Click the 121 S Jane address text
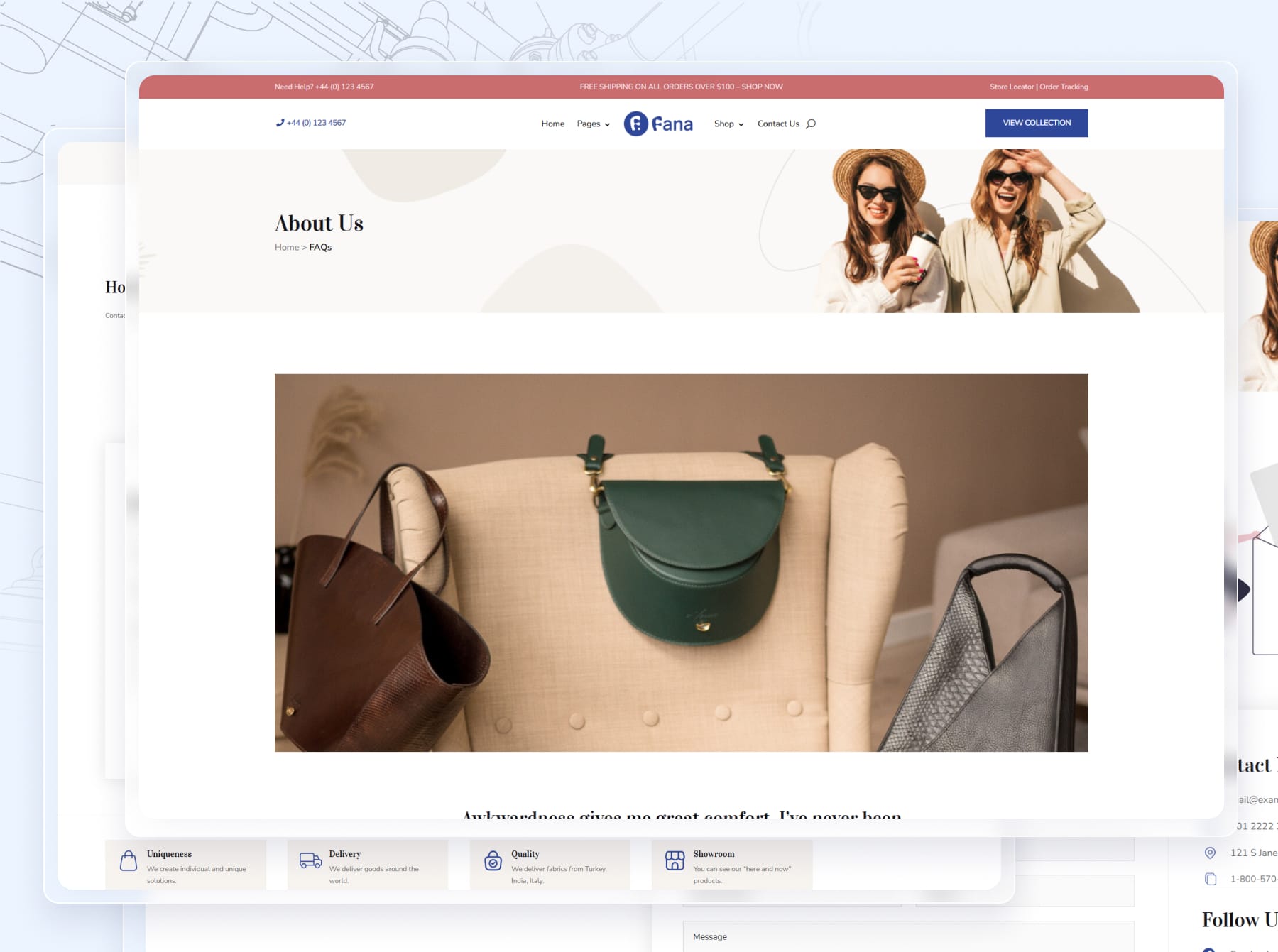The height and width of the screenshot is (952, 1278). [1254, 853]
